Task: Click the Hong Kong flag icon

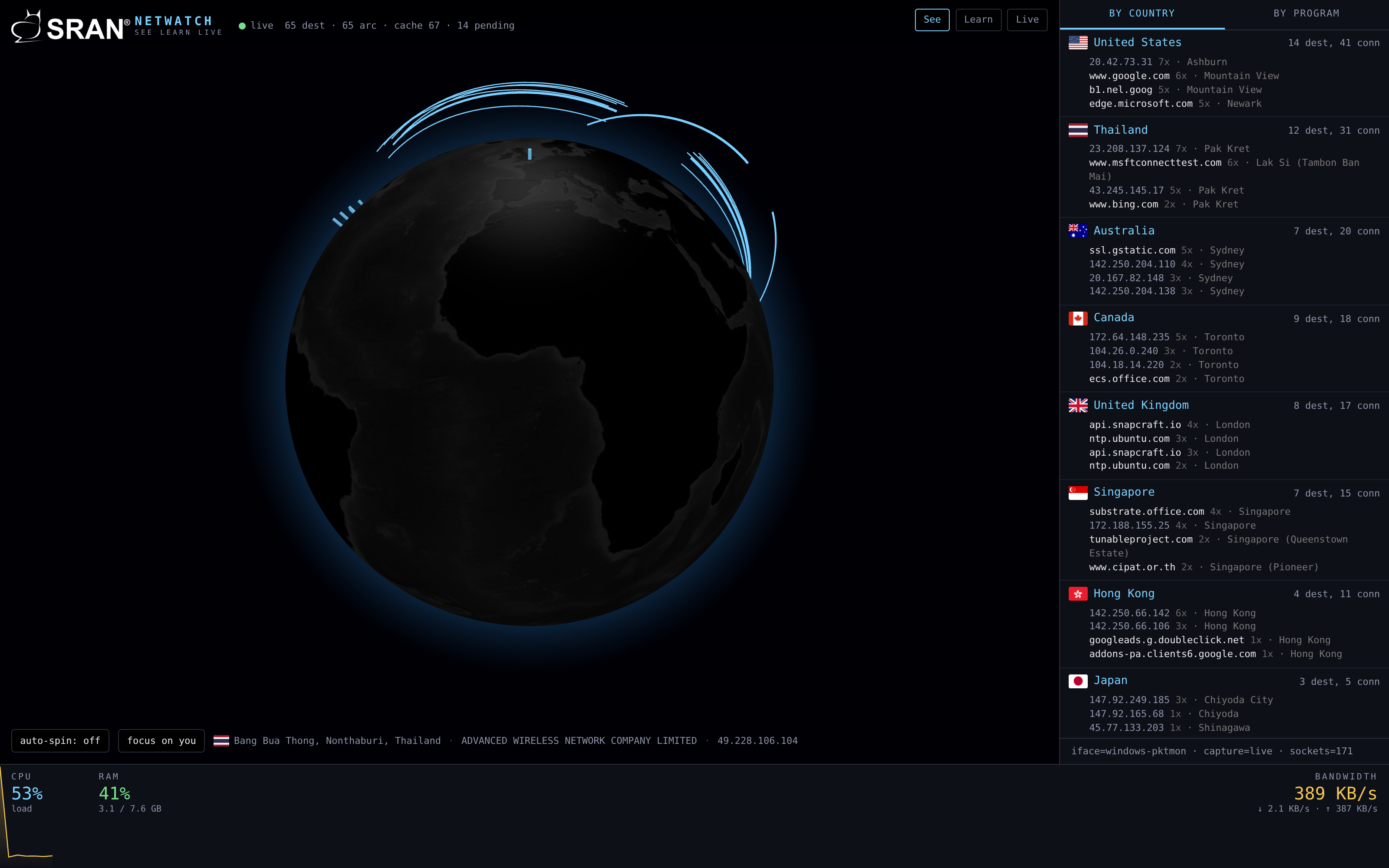Action: pos(1077,594)
